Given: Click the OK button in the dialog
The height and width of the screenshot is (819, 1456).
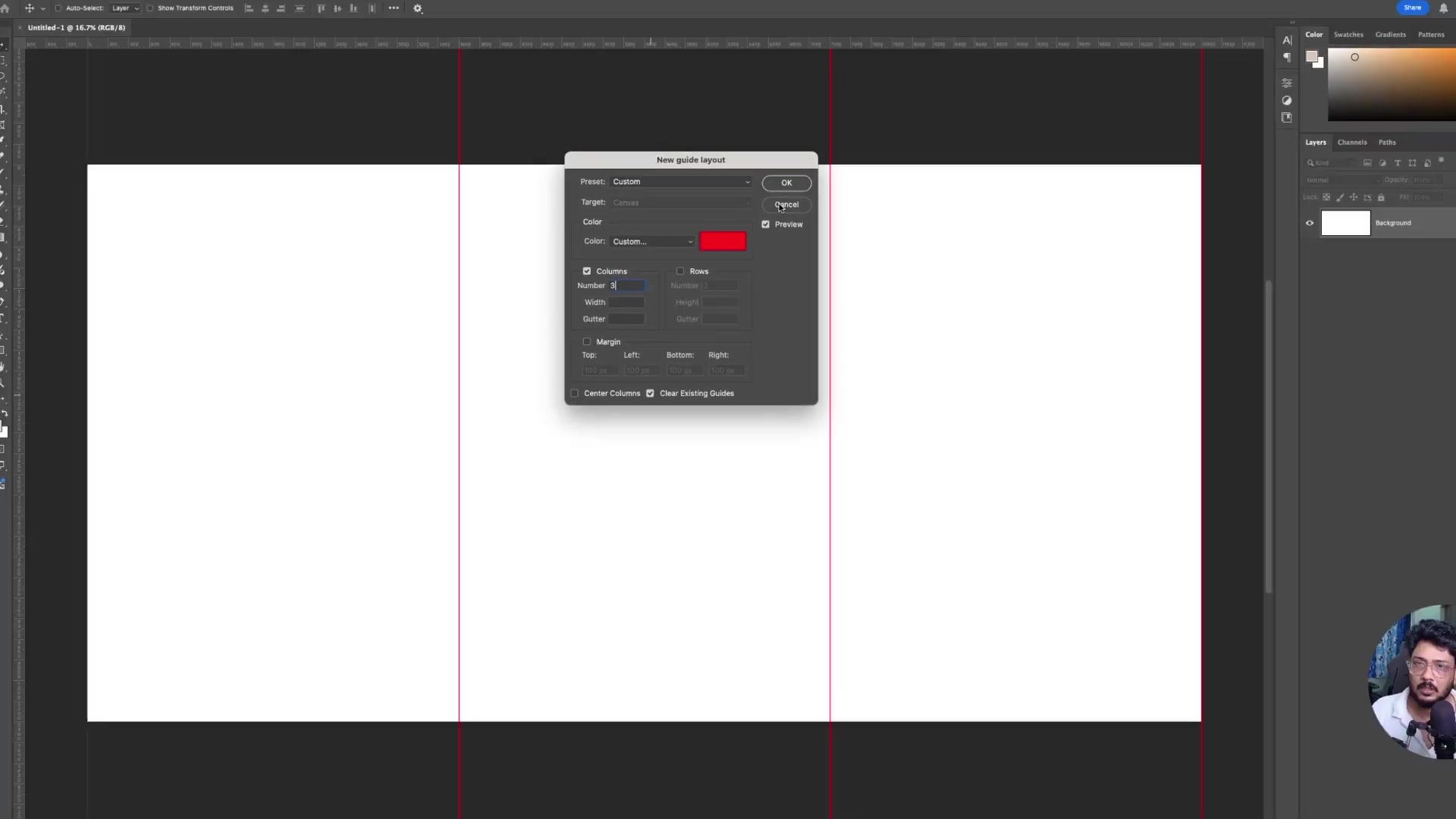Looking at the screenshot, I should tap(786, 183).
